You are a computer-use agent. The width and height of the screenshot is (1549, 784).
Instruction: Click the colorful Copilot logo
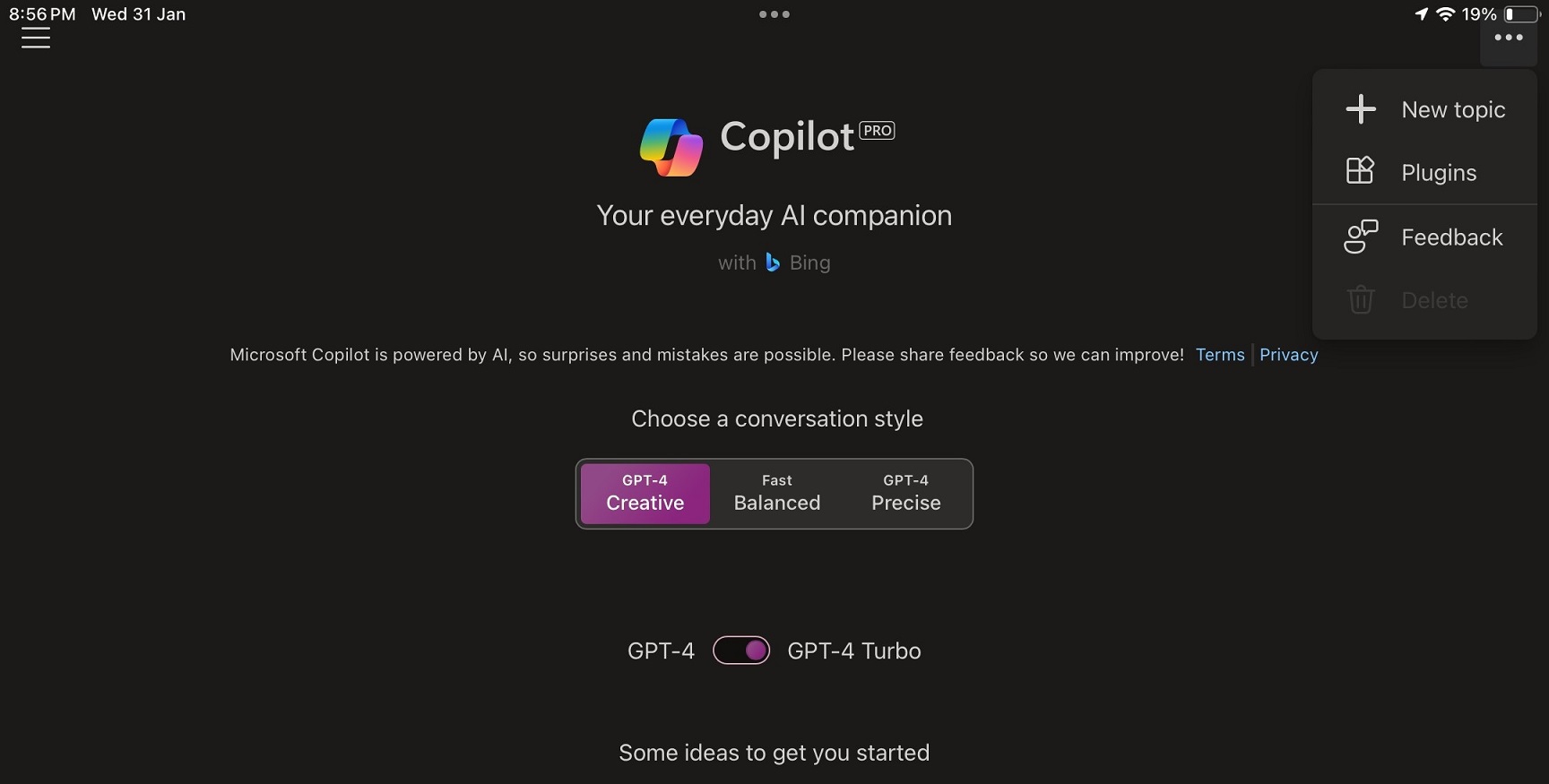point(671,147)
